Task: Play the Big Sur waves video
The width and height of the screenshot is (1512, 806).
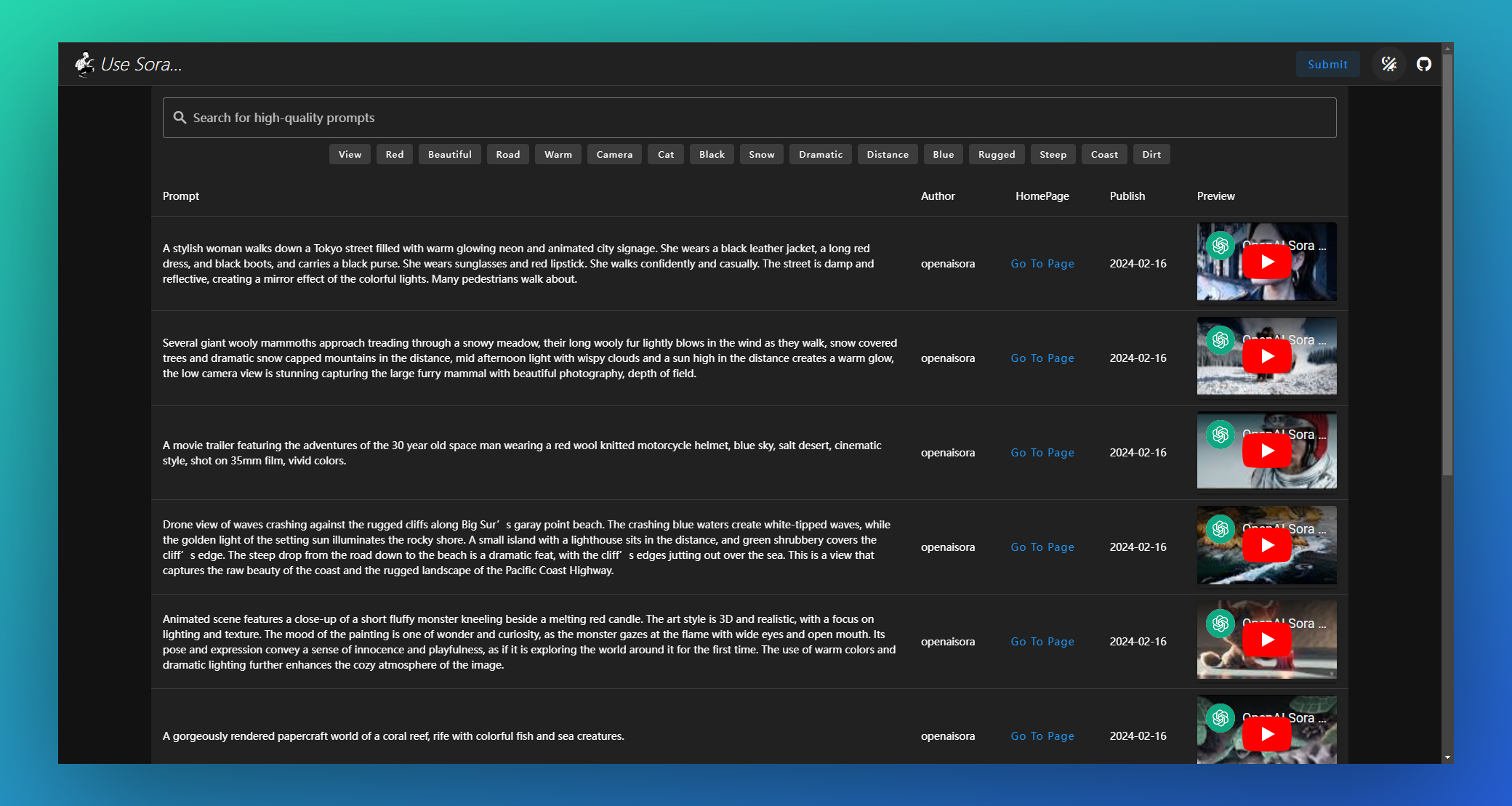Action: (1266, 546)
